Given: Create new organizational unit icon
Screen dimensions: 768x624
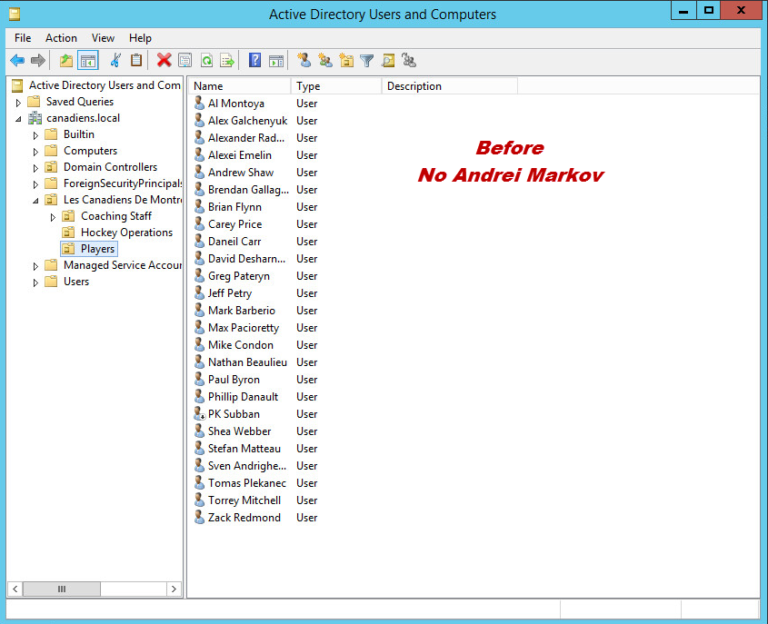Looking at the screenshot, I should (x=346, y=61).
